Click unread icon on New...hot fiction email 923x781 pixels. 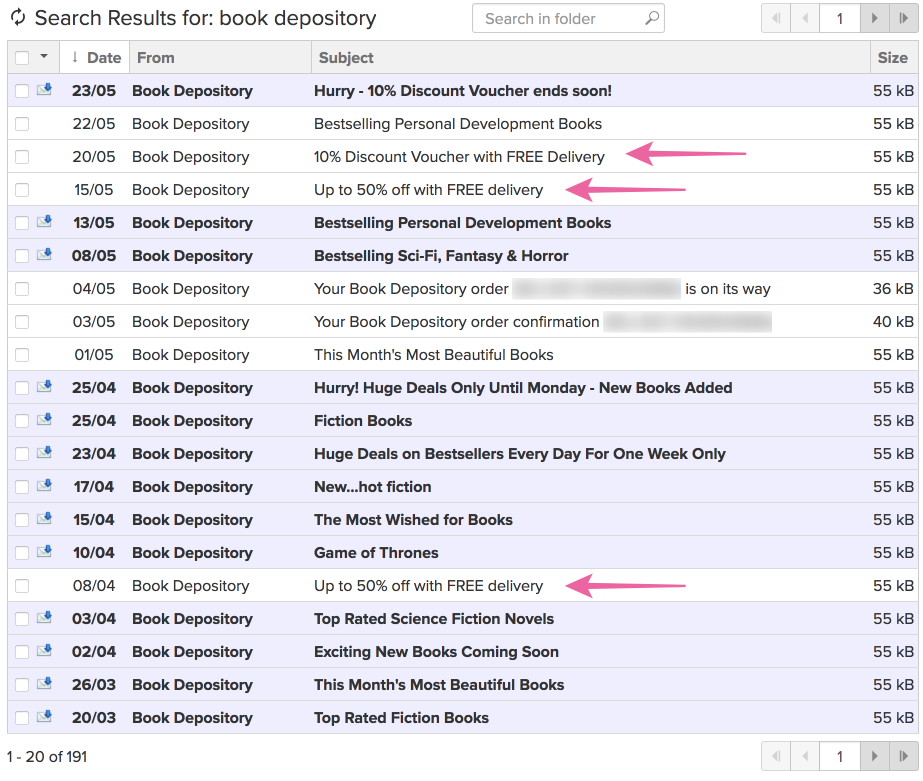point(44,485)
